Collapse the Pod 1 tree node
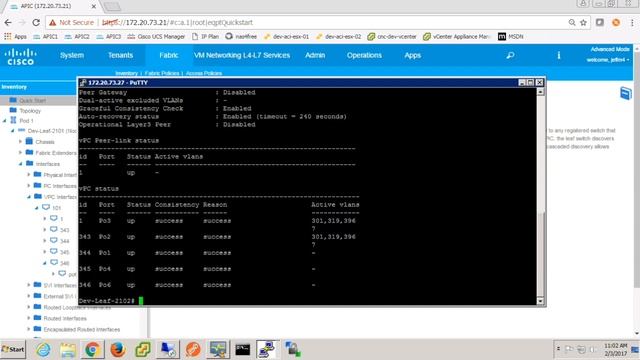The width and height of the screenshot is (640, 360). pyautogui.click(x=4, y=121)
